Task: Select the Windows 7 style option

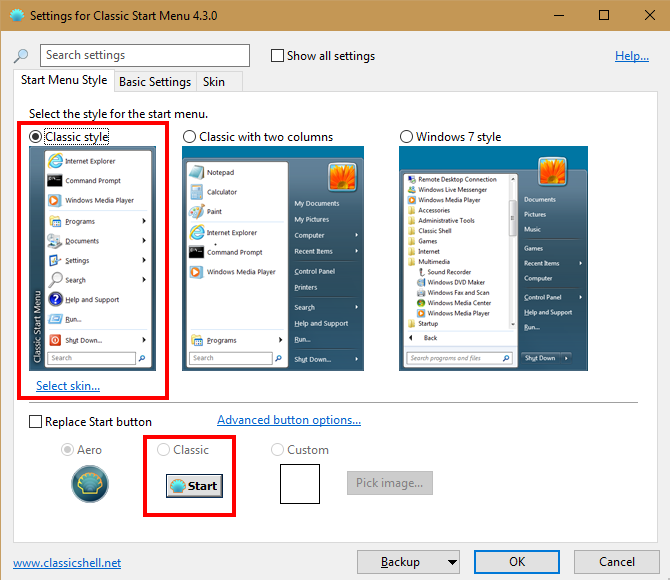Action: 406,136
